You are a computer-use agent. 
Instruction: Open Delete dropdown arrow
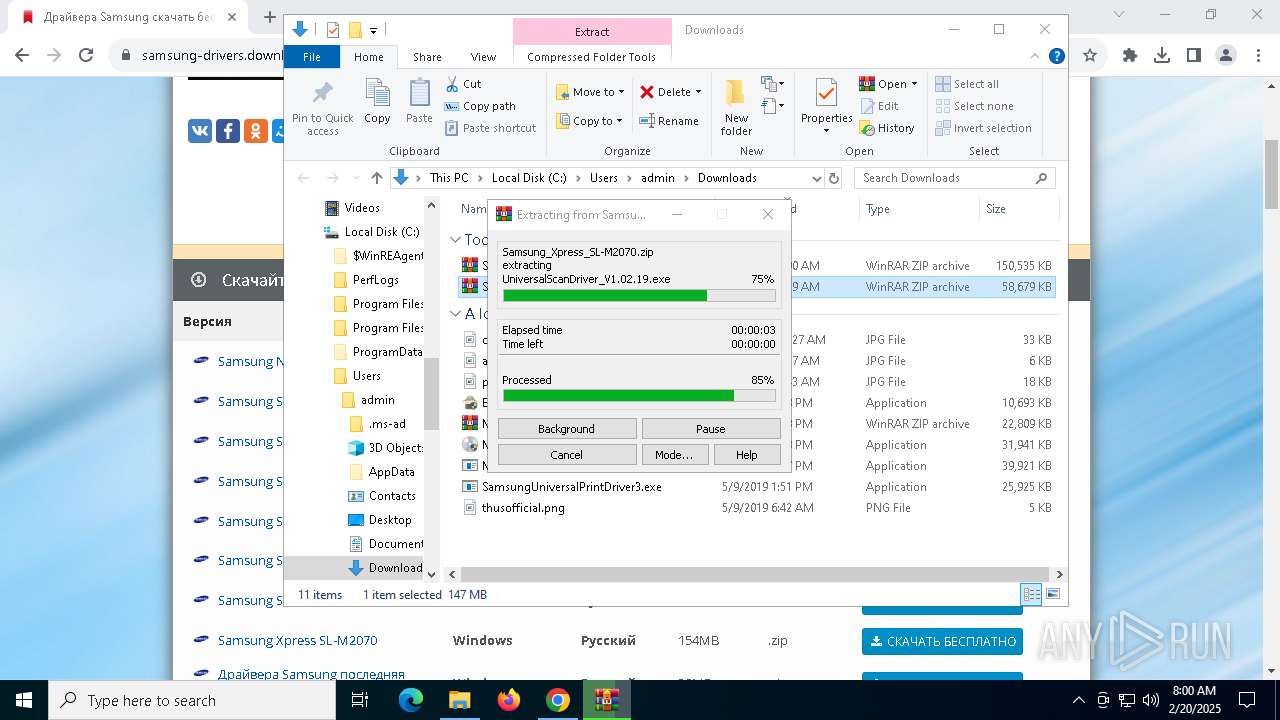pos(698,92)
